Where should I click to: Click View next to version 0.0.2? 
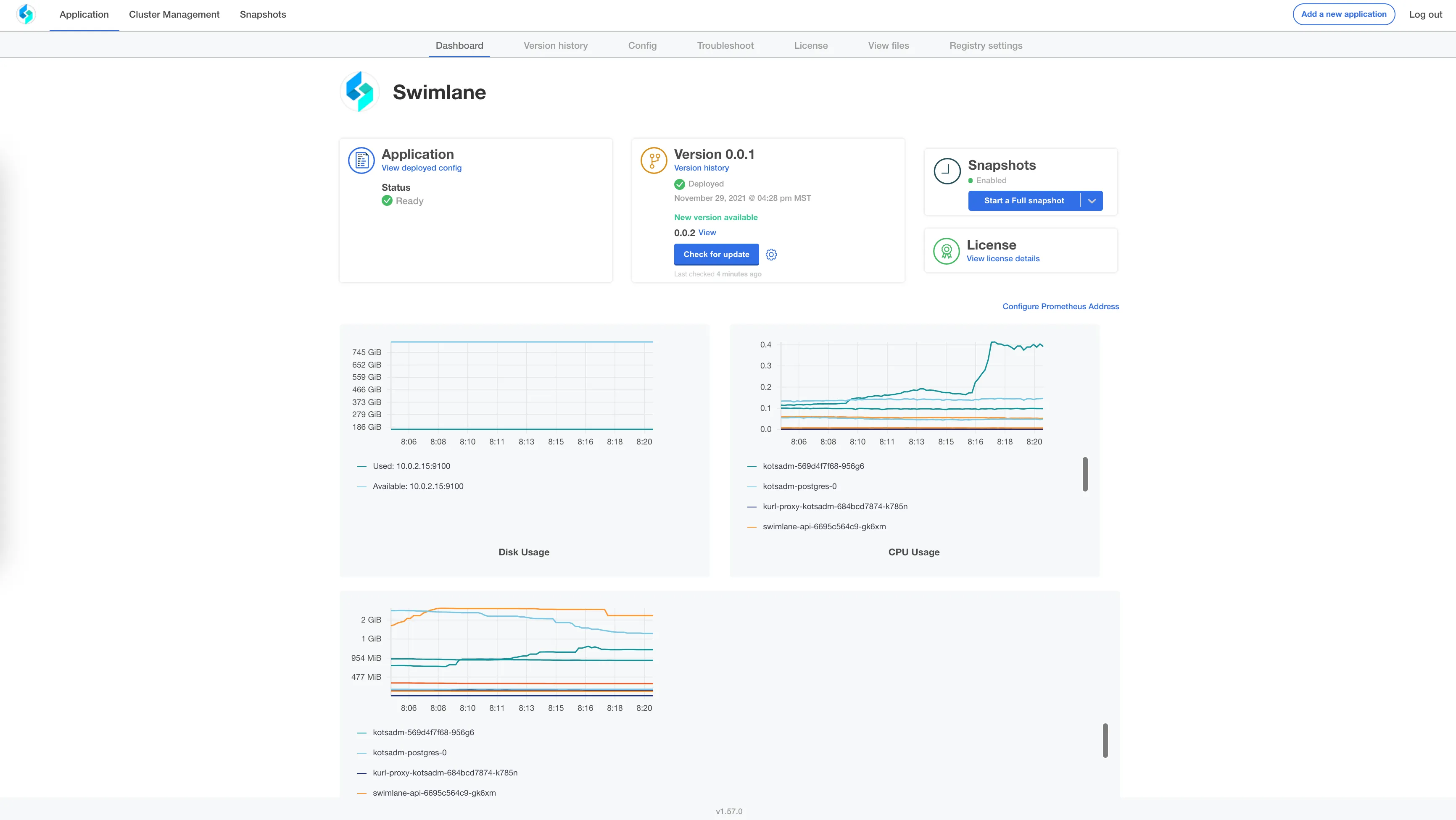tap(707, 233)
